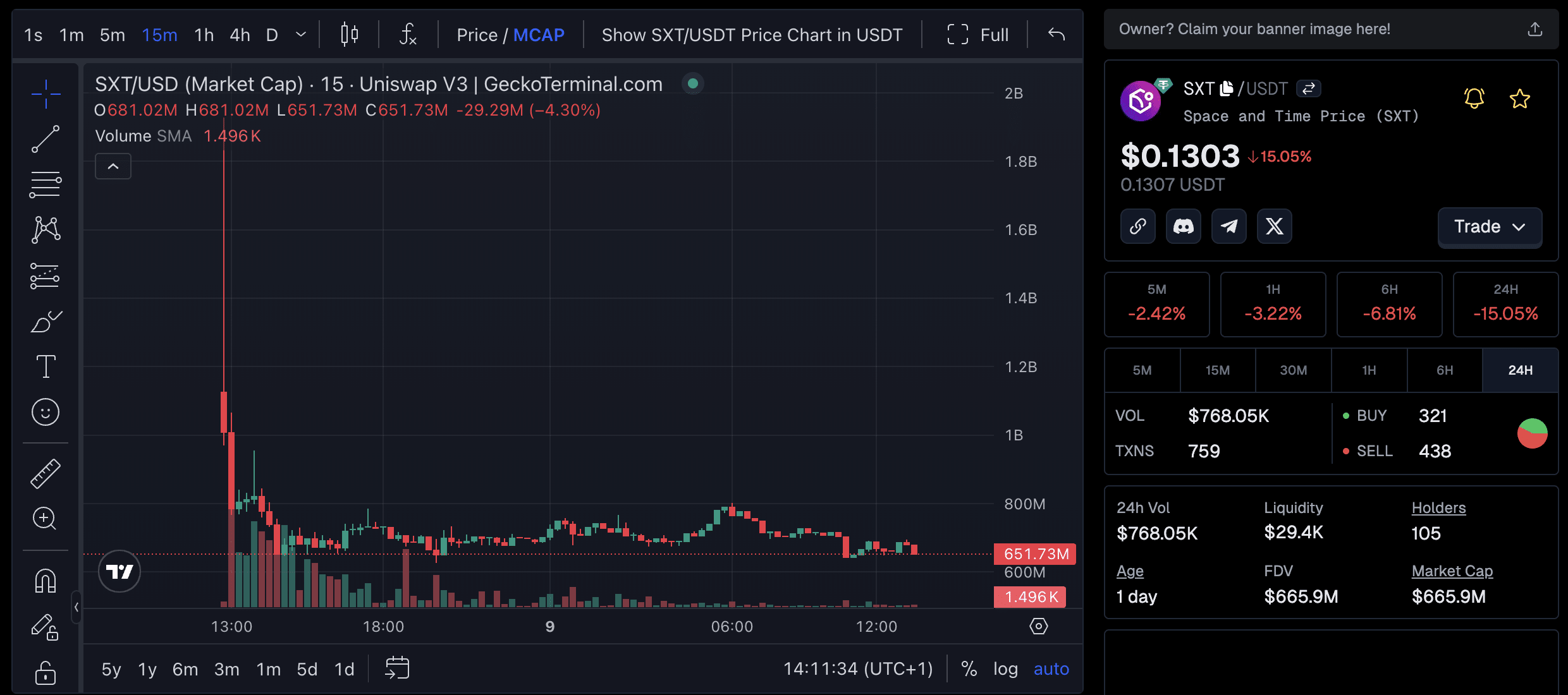The height and width of the screenshot is (695, 1568).
Task: Select the ruler measure tool
Action: [x=46, y=474]
